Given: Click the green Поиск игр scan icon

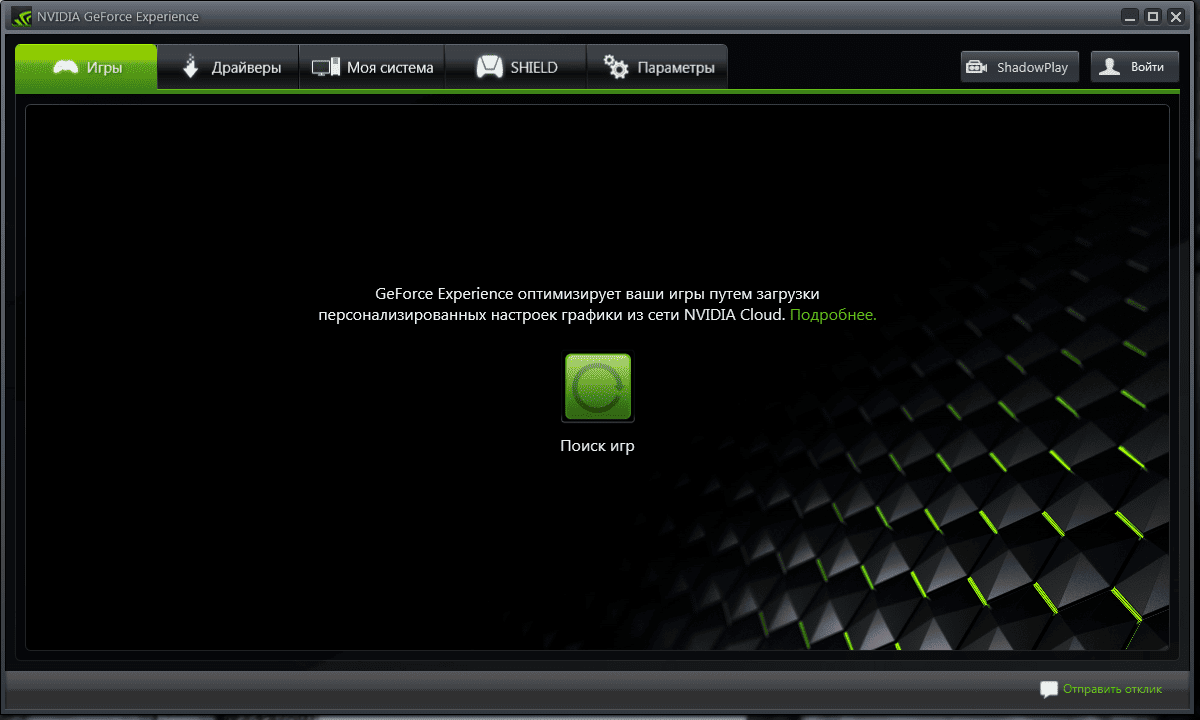Looking at the screenshot, I should pos(598,387).
